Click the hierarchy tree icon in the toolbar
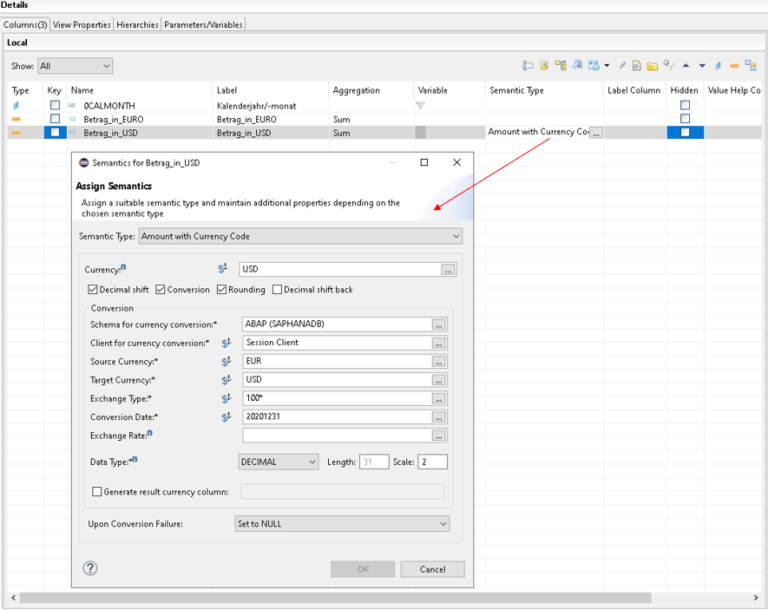Image resolution: width=768 pixels, height=610 pixels. click(560, 65)
